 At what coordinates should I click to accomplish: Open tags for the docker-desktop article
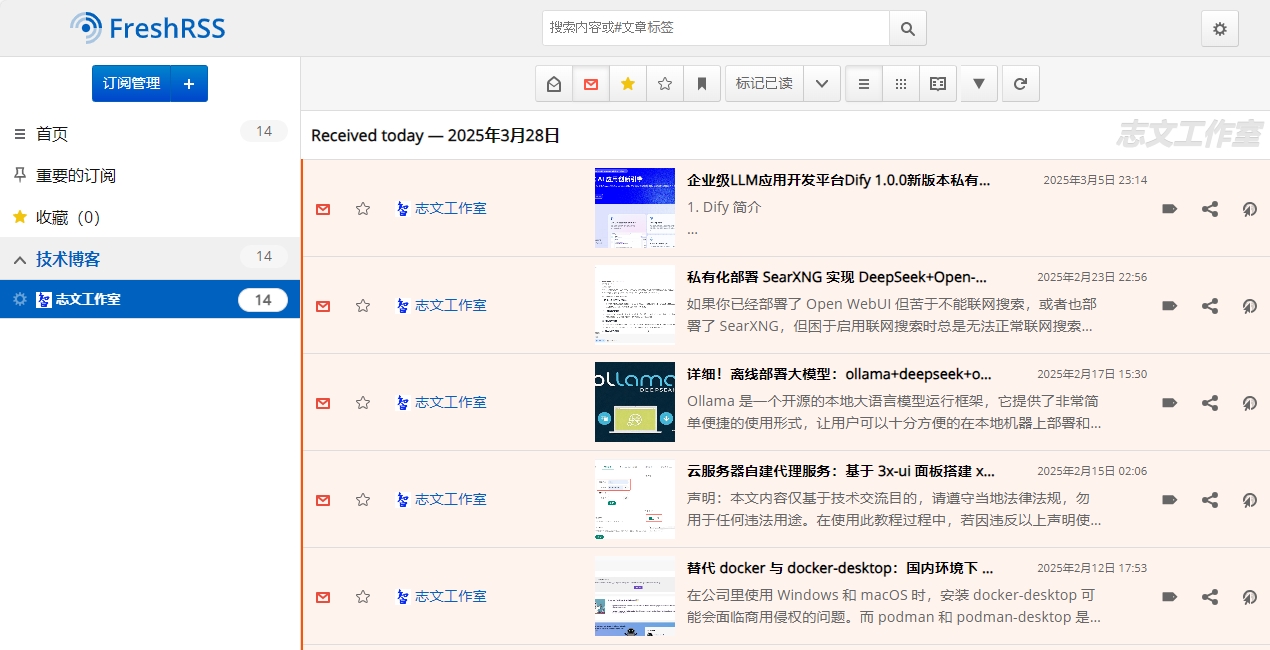[1169, 597]
